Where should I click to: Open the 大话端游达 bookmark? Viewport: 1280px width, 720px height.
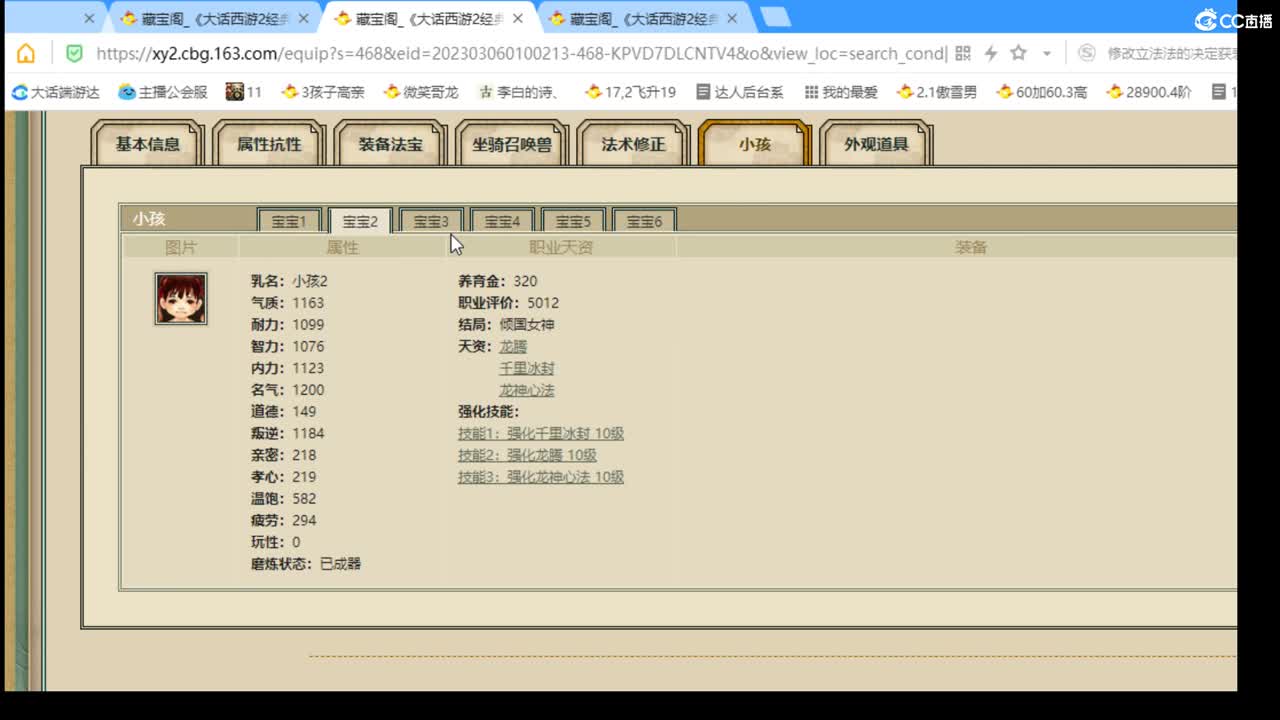tap(56, 92)
